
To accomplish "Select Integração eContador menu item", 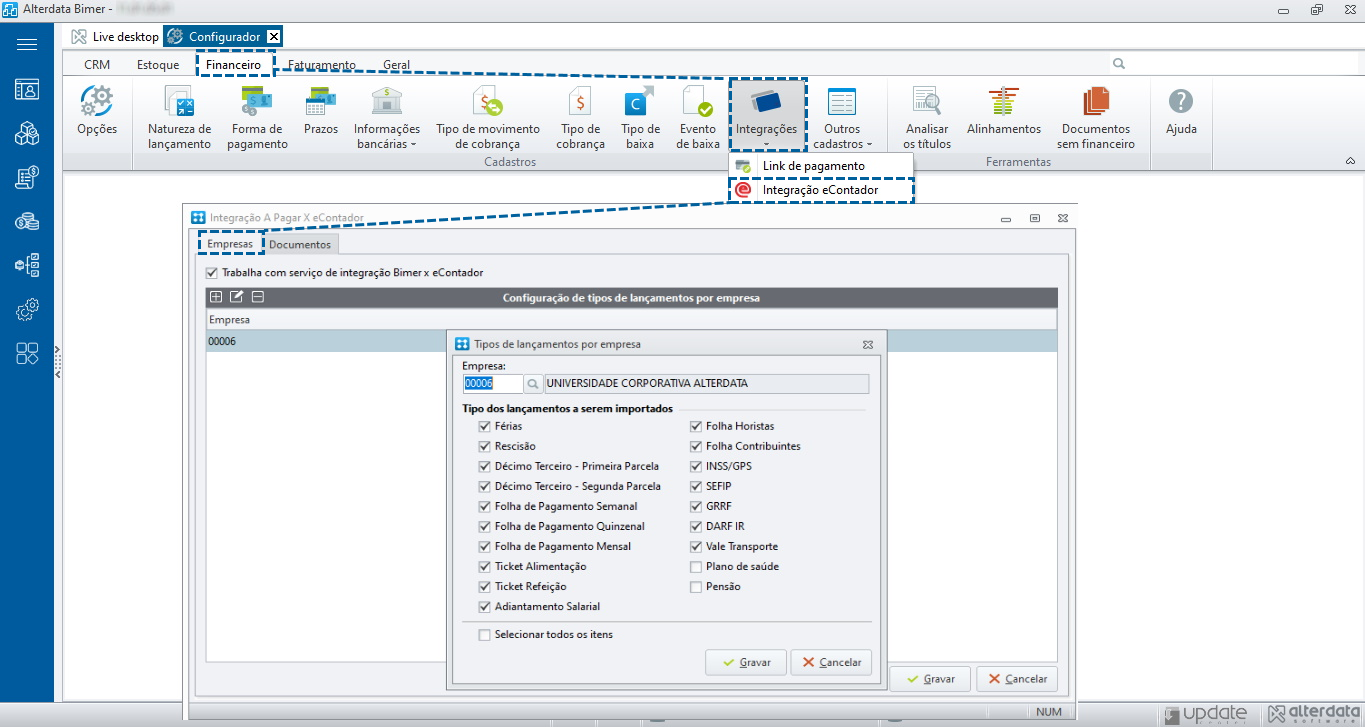I will click(820, 190).
